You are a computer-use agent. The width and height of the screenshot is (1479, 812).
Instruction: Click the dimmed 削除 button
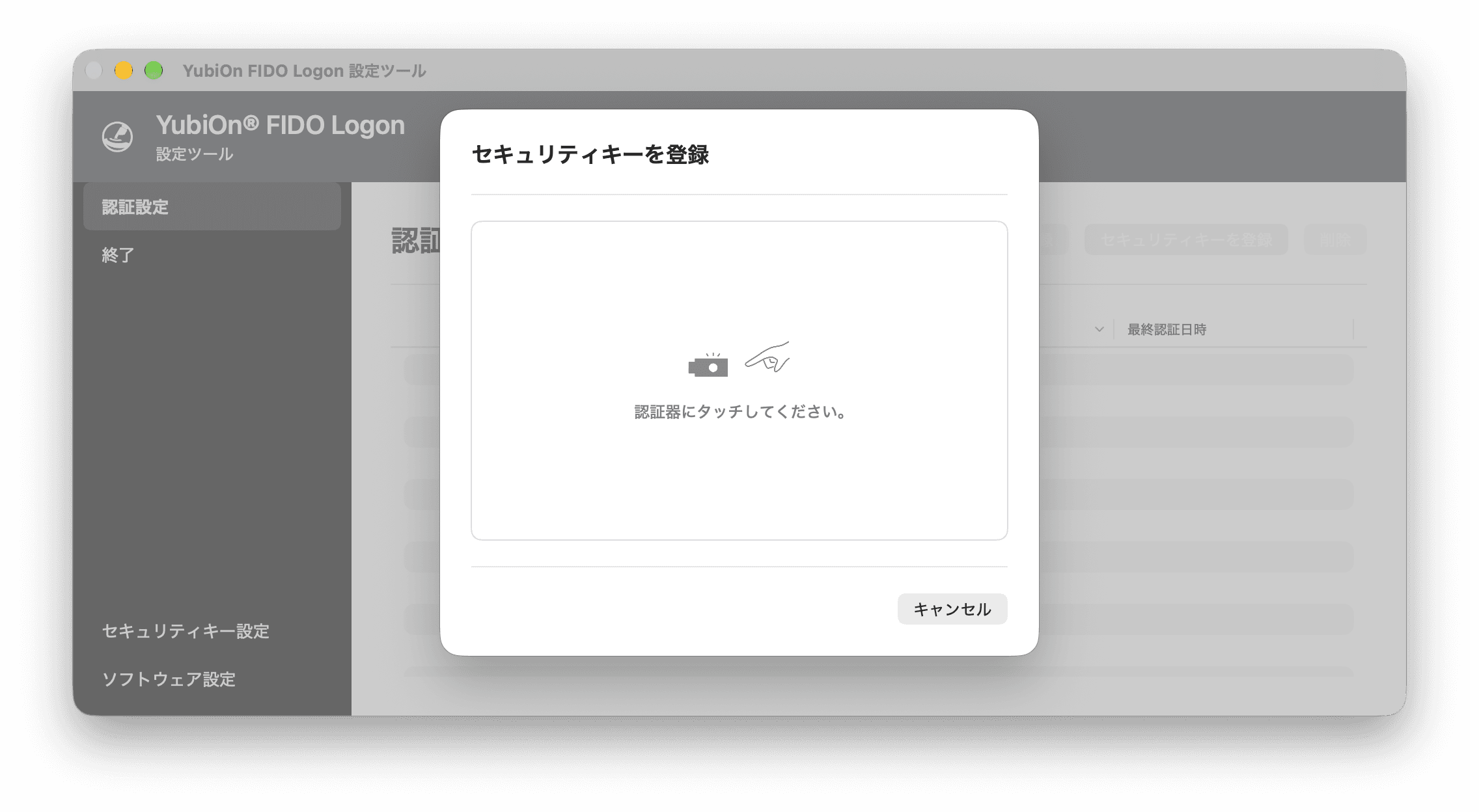(x=1335, y=240)
